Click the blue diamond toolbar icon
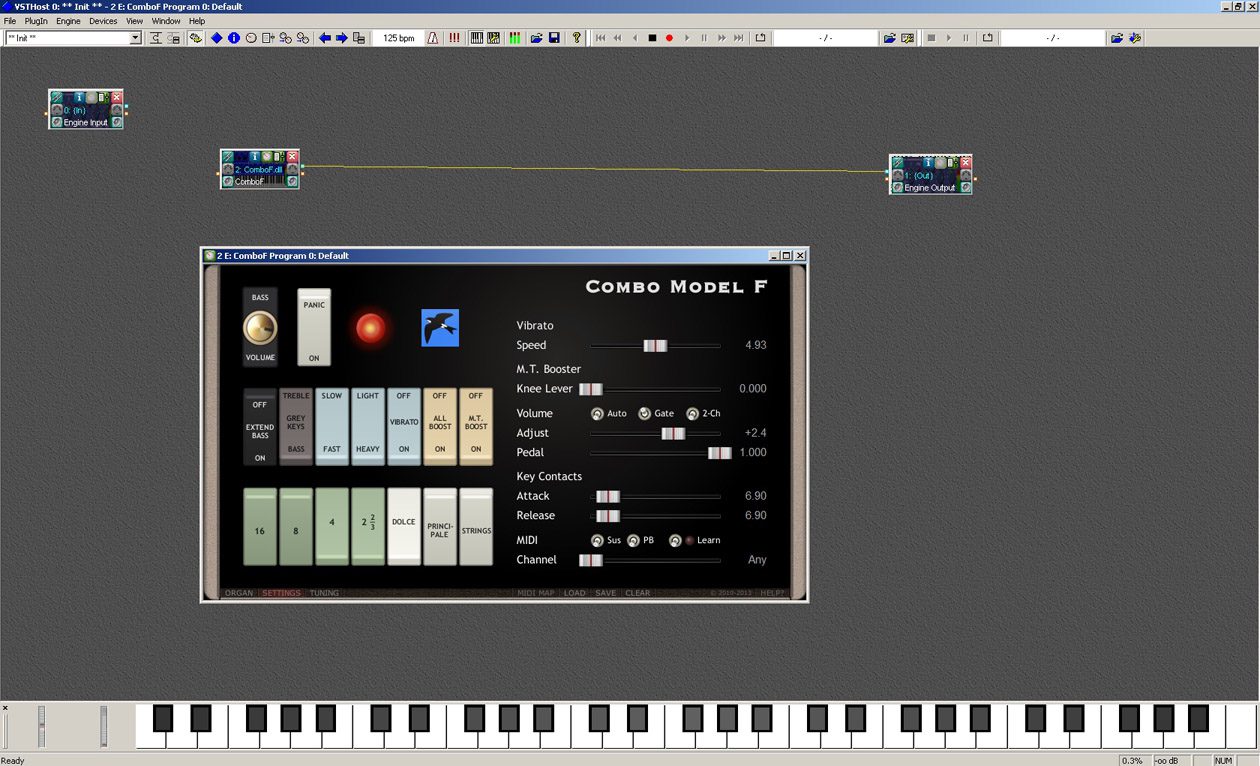 (216, 38)
